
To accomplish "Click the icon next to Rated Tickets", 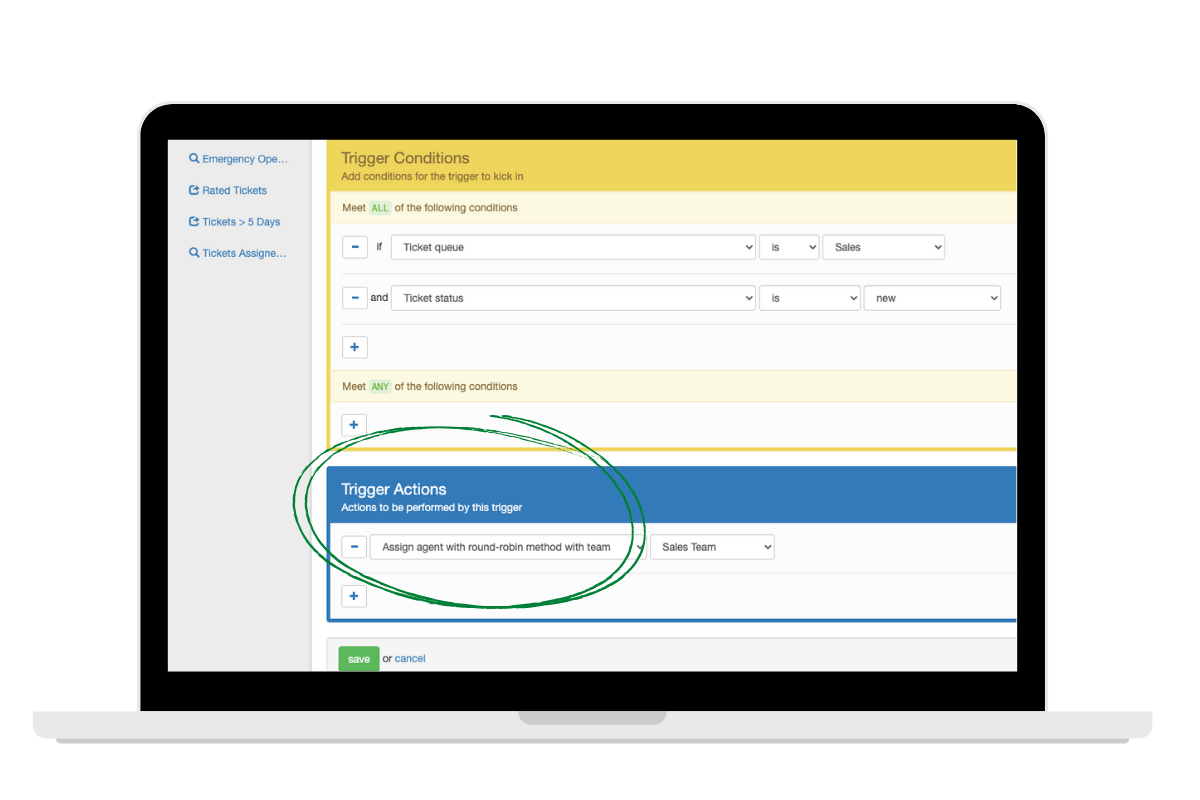I will [194, 190].
